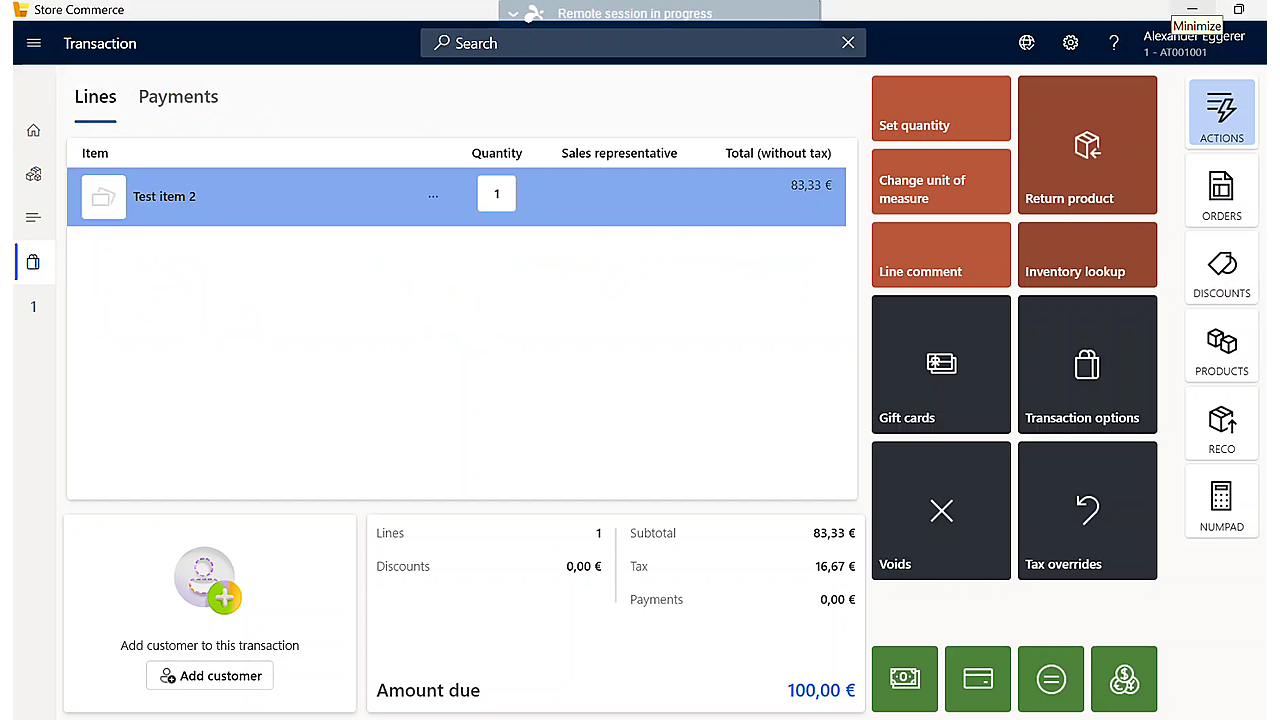Click the quantity box showing 1
Screen dimensions: 1280x720
496,194
